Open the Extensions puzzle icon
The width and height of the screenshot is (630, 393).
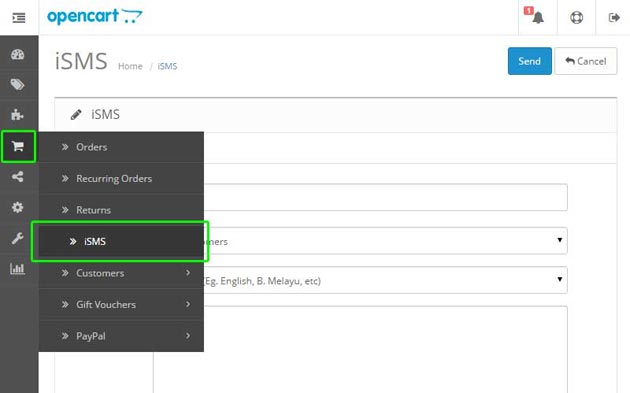click(18, 115)
